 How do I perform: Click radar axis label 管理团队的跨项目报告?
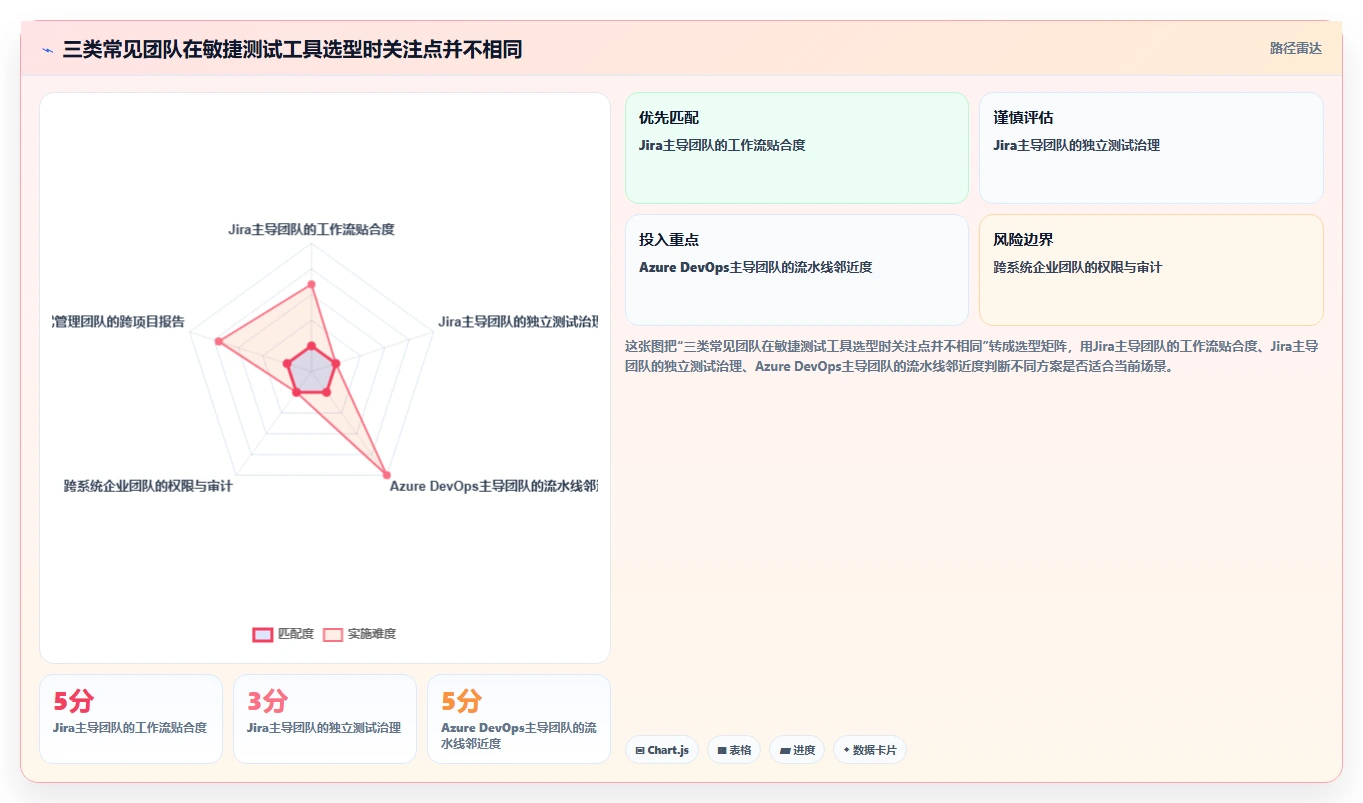coord(118,322)
